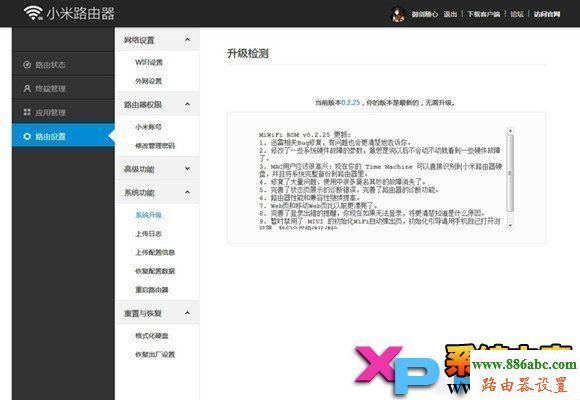
Task: Open the 应用管理 sidebar label
Action: coord(50,112)
